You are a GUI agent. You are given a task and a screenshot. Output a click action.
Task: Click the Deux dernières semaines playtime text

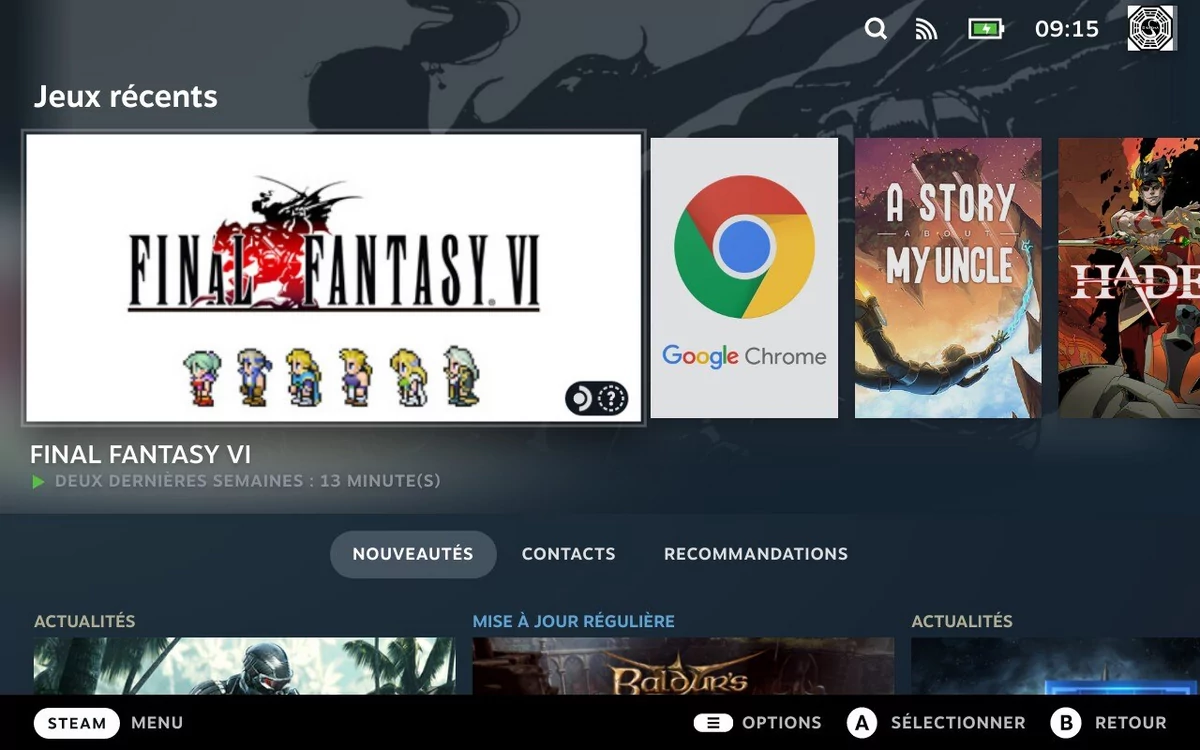click(247, 481)
